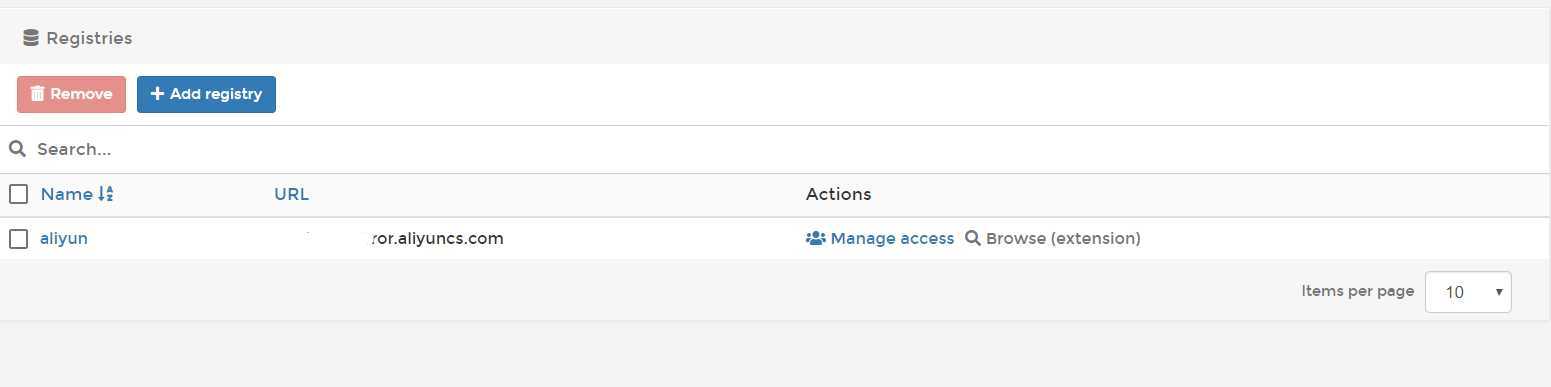Click the dropdown arrow beside 10
1551x387 pixels.
(1499, 292)
